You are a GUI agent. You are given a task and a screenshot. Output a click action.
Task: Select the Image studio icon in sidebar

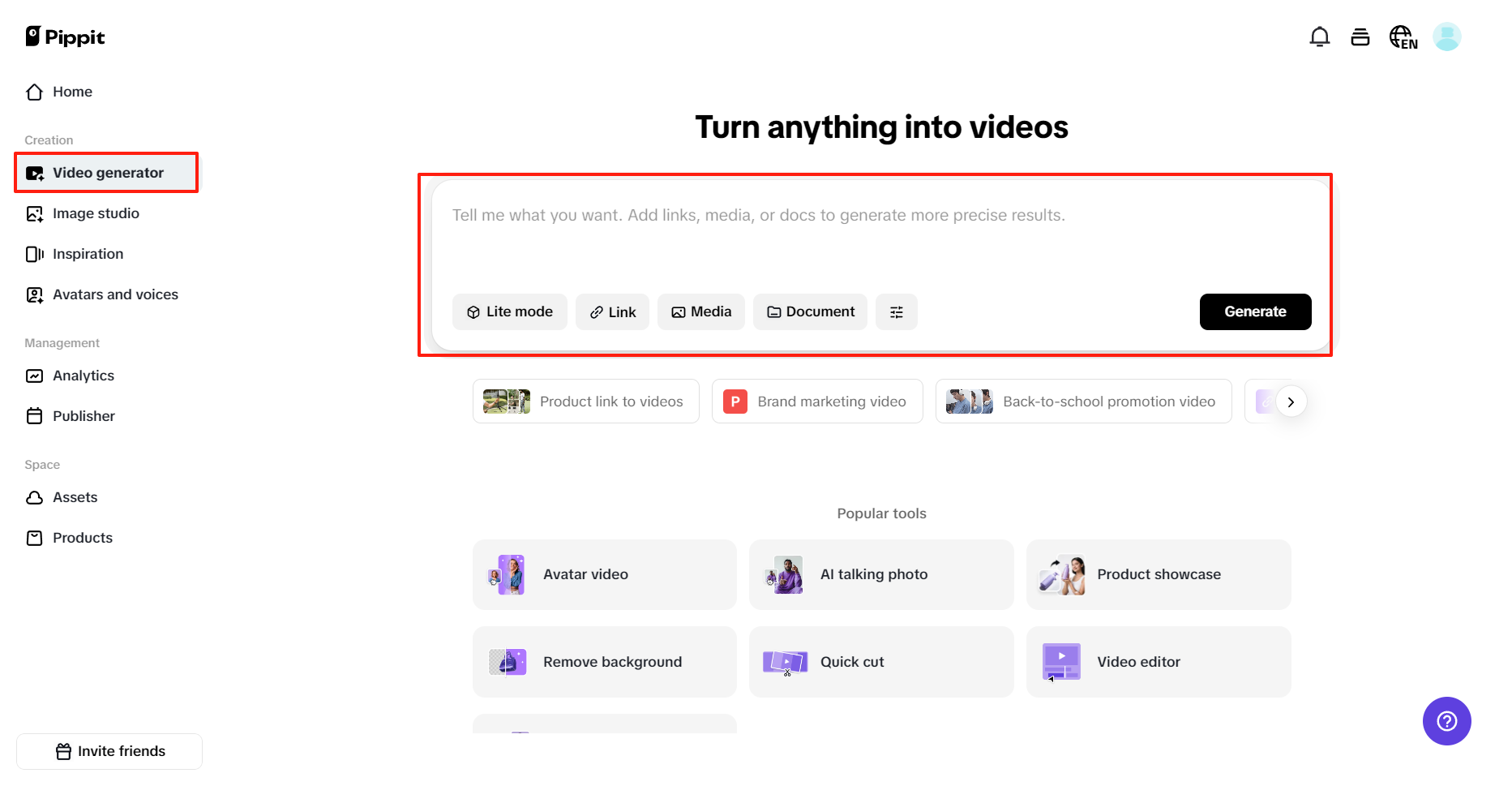[34, 213]
